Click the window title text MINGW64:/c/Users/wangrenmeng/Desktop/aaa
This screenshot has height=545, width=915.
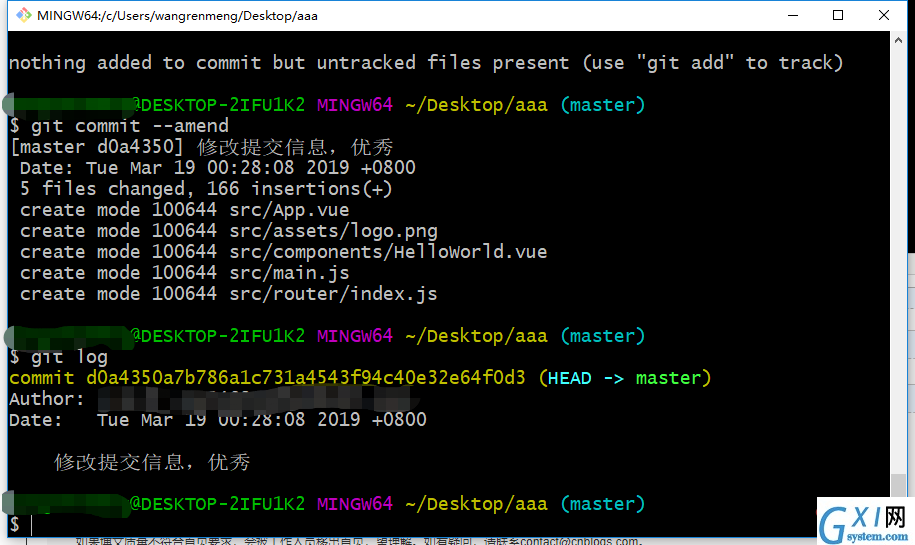point(177,16)
